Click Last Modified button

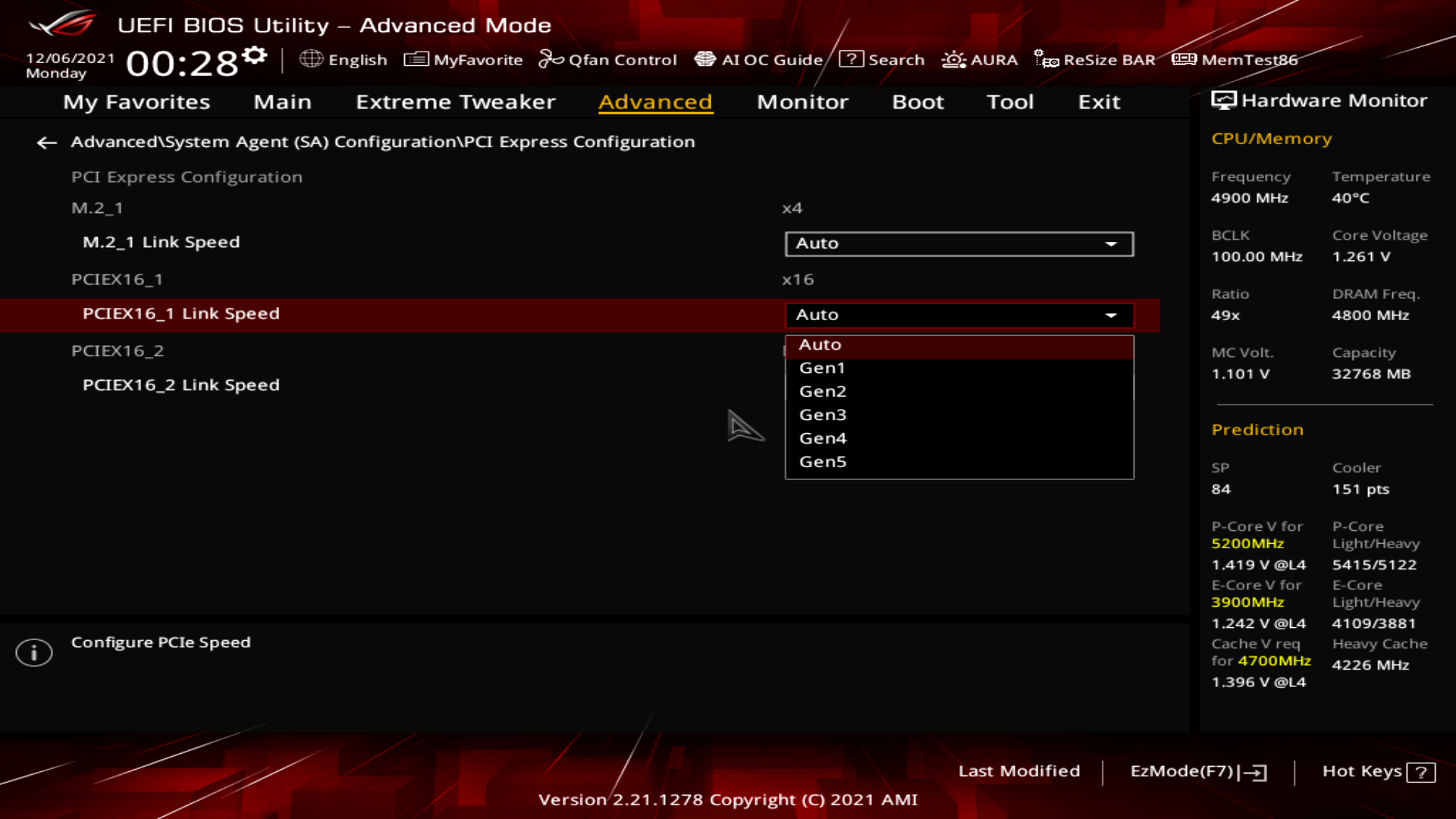pyautogui.click(x=1018, y=771)
